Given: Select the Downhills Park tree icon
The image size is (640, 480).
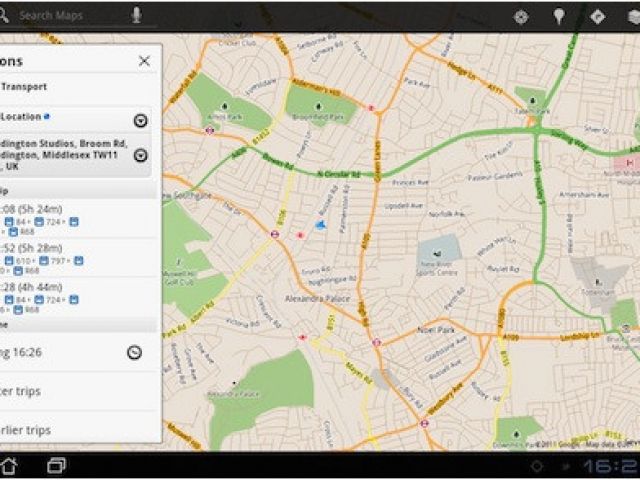Looking at the screenshot, I should point(516,434).
